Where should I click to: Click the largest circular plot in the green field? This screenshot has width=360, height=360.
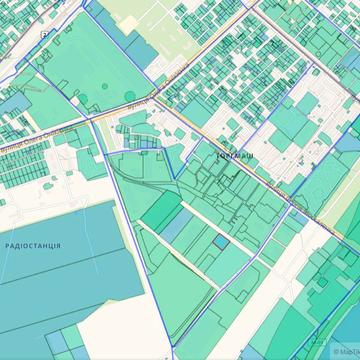130,96
